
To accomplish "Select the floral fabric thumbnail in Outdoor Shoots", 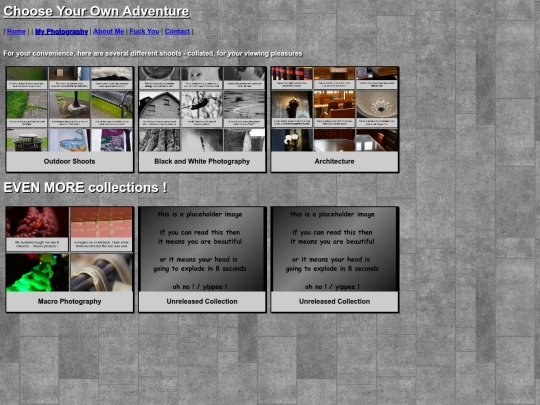I will [112, 140].
